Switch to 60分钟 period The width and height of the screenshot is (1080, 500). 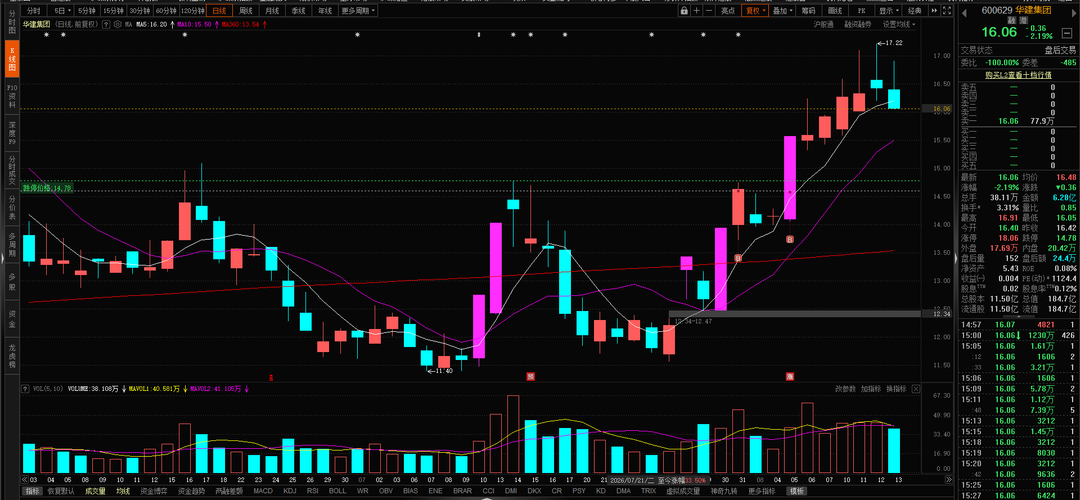165,11
